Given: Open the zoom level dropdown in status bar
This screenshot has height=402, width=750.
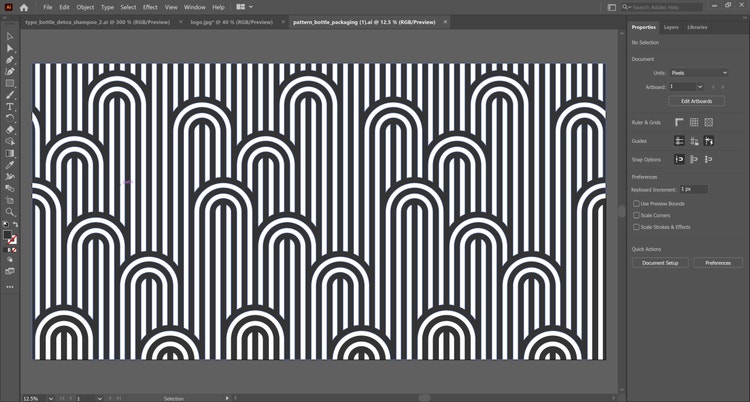Looking at the screenshot, I should 51,398.
